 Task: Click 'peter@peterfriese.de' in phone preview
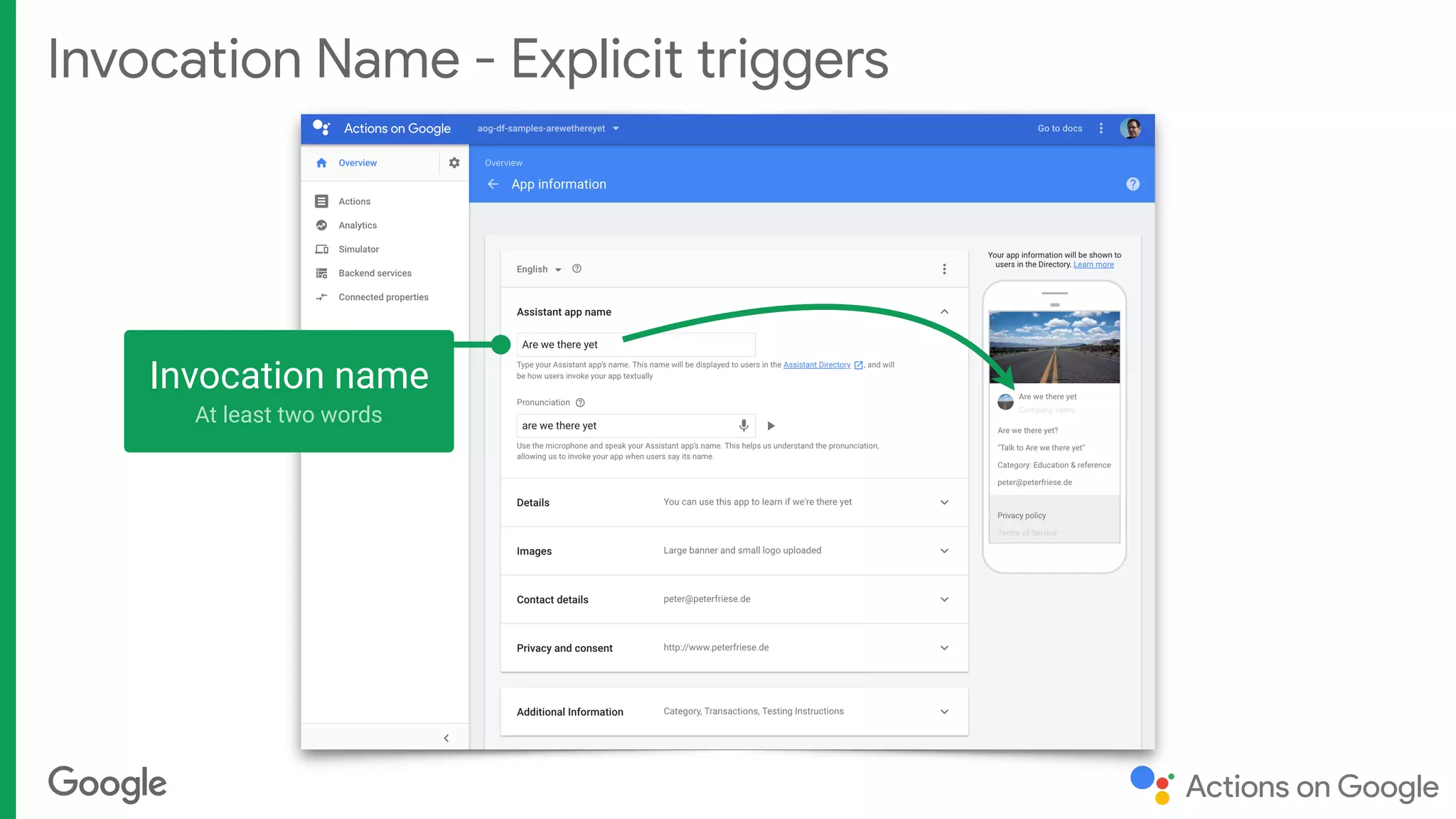[1034, 483]
